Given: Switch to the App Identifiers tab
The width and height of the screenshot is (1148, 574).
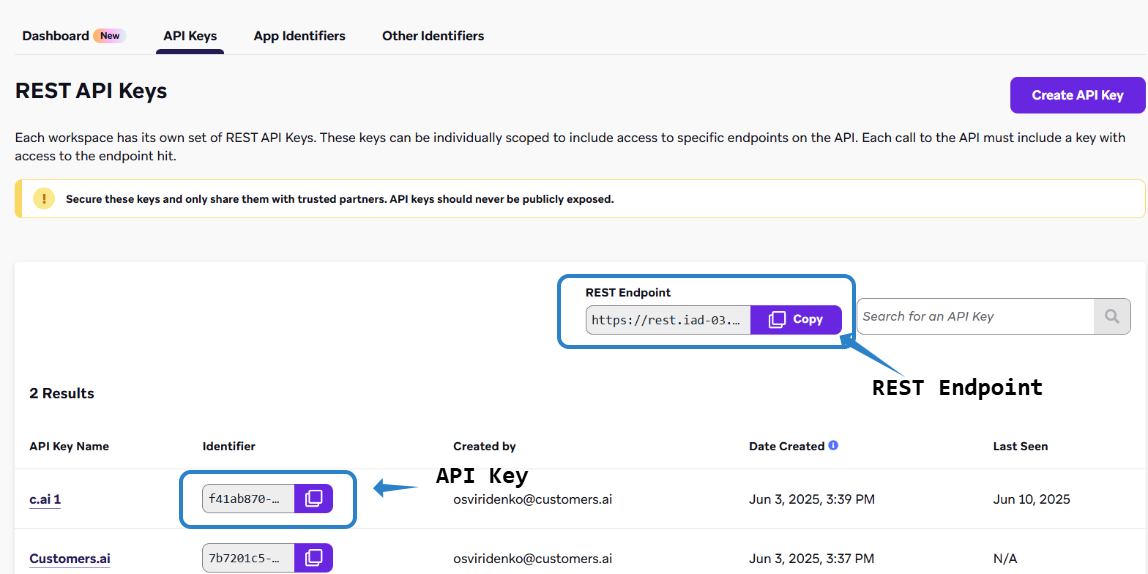Looking at the screenshot, I should click(x=299, y=35).
